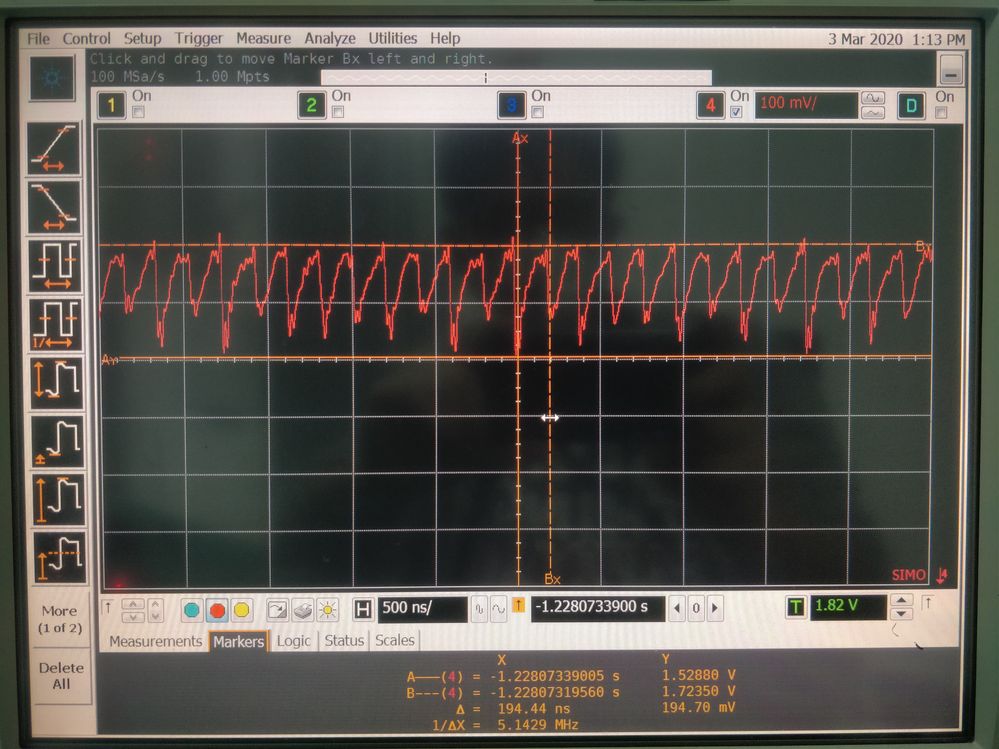
Task: Click the red Stop acquisition button
Action: click(217, 610)
